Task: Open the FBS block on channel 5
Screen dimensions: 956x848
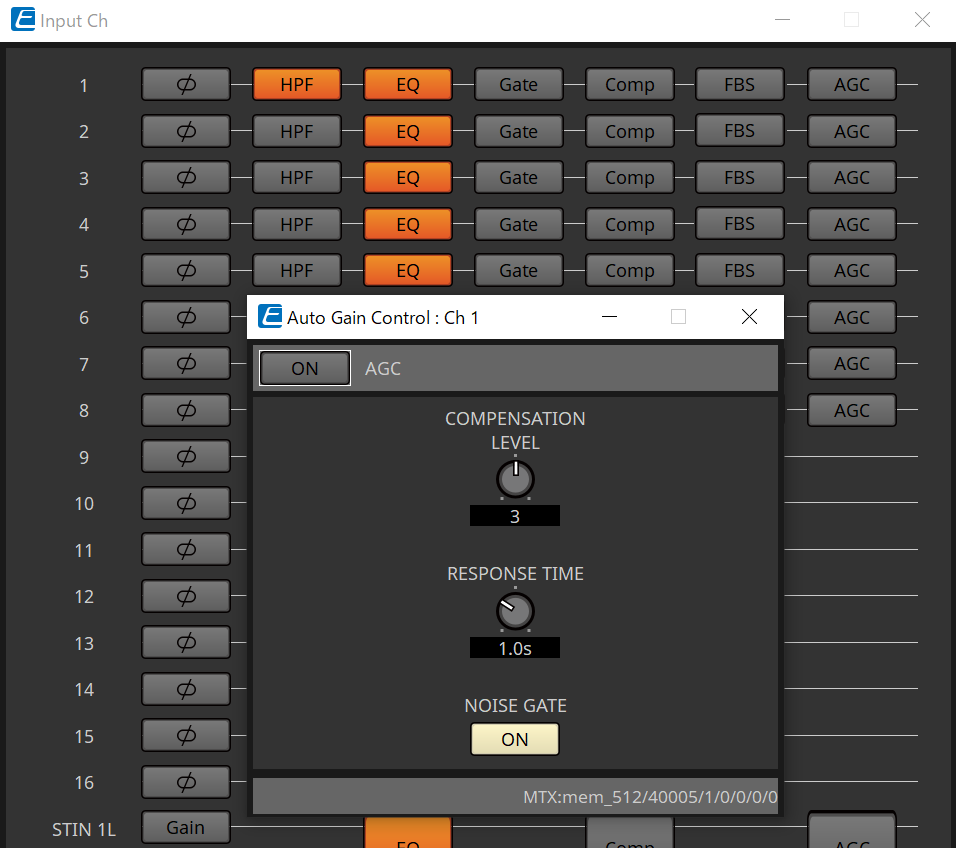Action: [x=739, y=270]
